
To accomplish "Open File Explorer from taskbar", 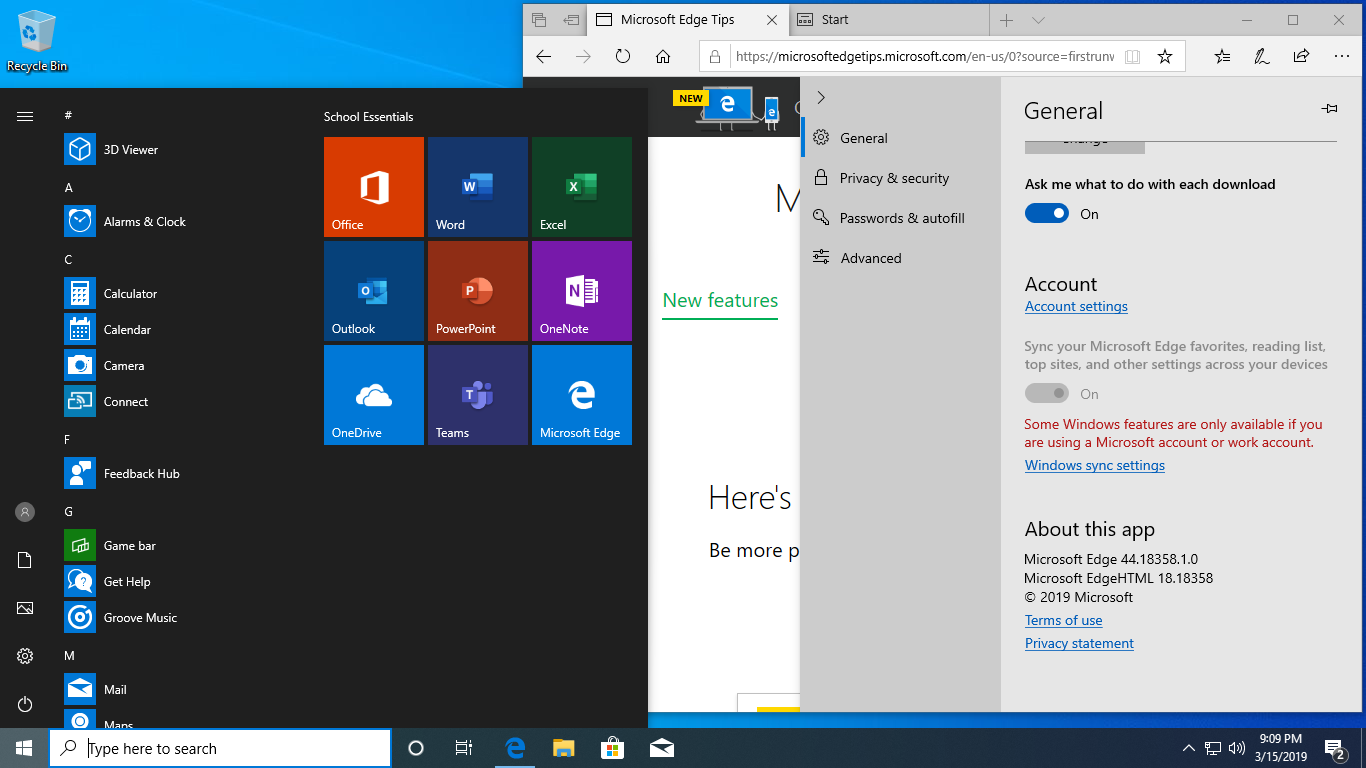I will pyautogui.click(x=564, y=748).
